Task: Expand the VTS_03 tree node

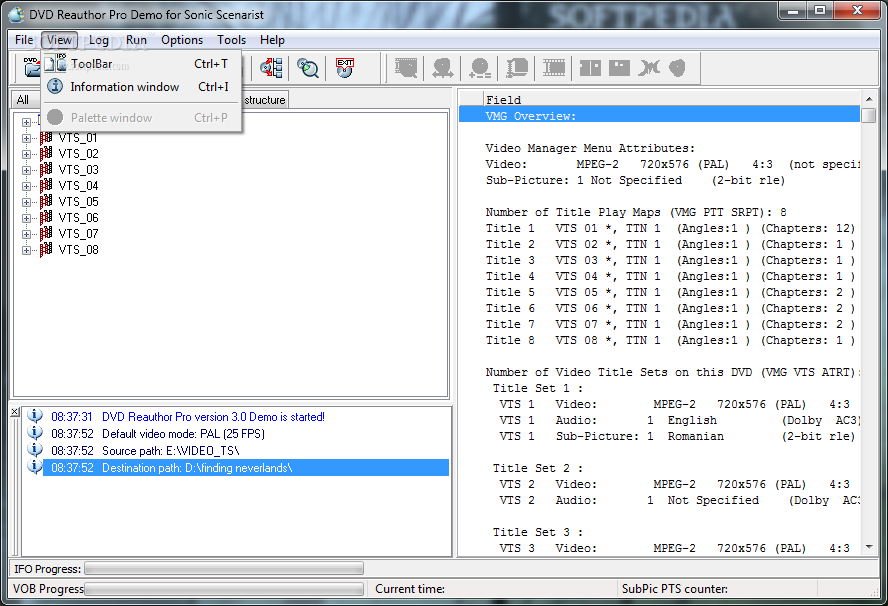Action: (x=26, y=170)
